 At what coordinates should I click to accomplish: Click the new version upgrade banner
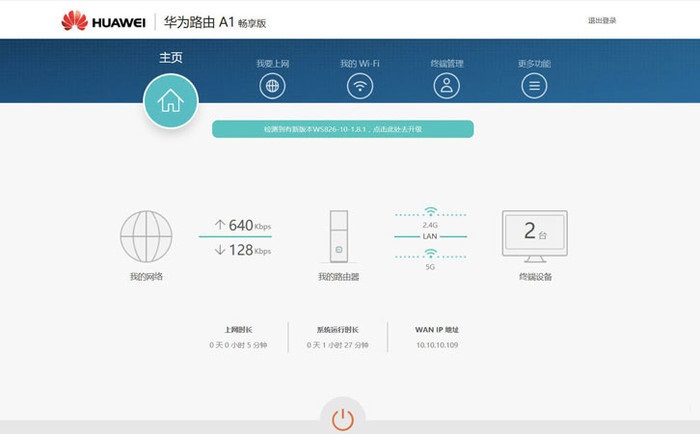342,129
